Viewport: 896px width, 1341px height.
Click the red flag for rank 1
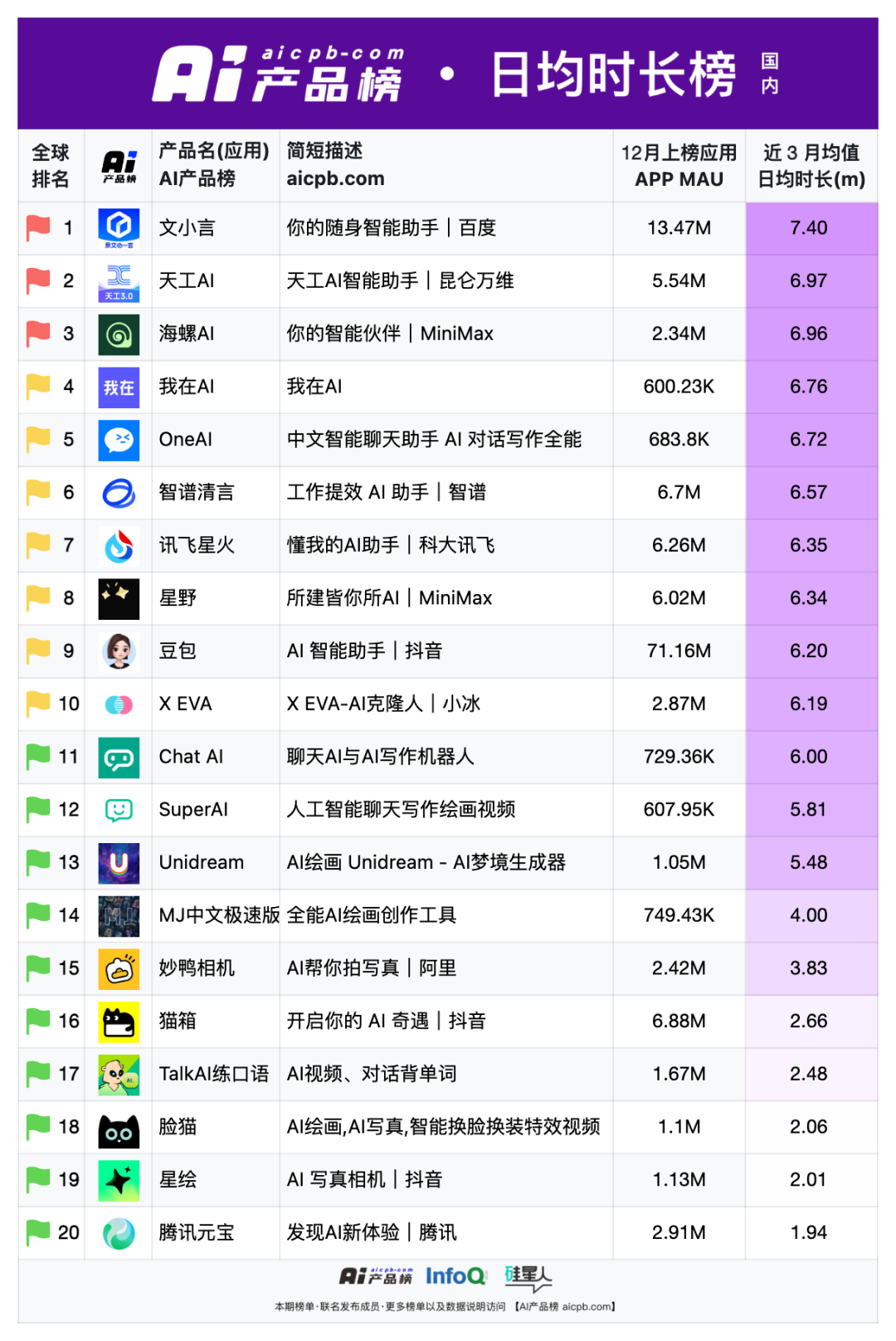38,227
